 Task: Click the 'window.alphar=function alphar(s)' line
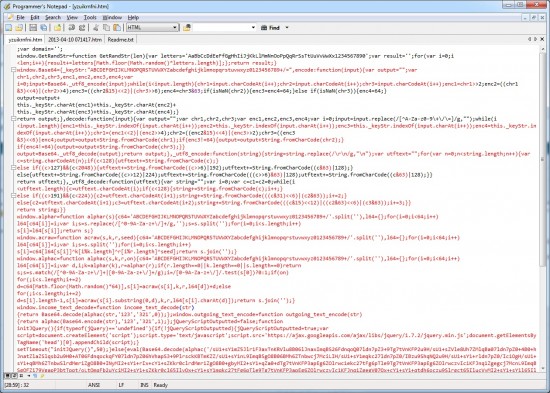227,217
